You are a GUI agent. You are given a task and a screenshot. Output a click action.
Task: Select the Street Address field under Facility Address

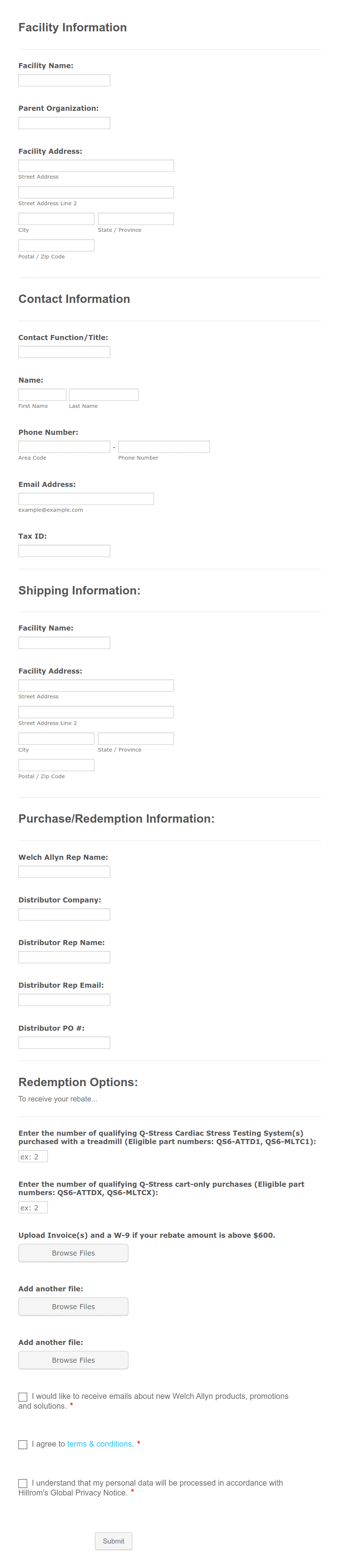(x=96, y=165)
